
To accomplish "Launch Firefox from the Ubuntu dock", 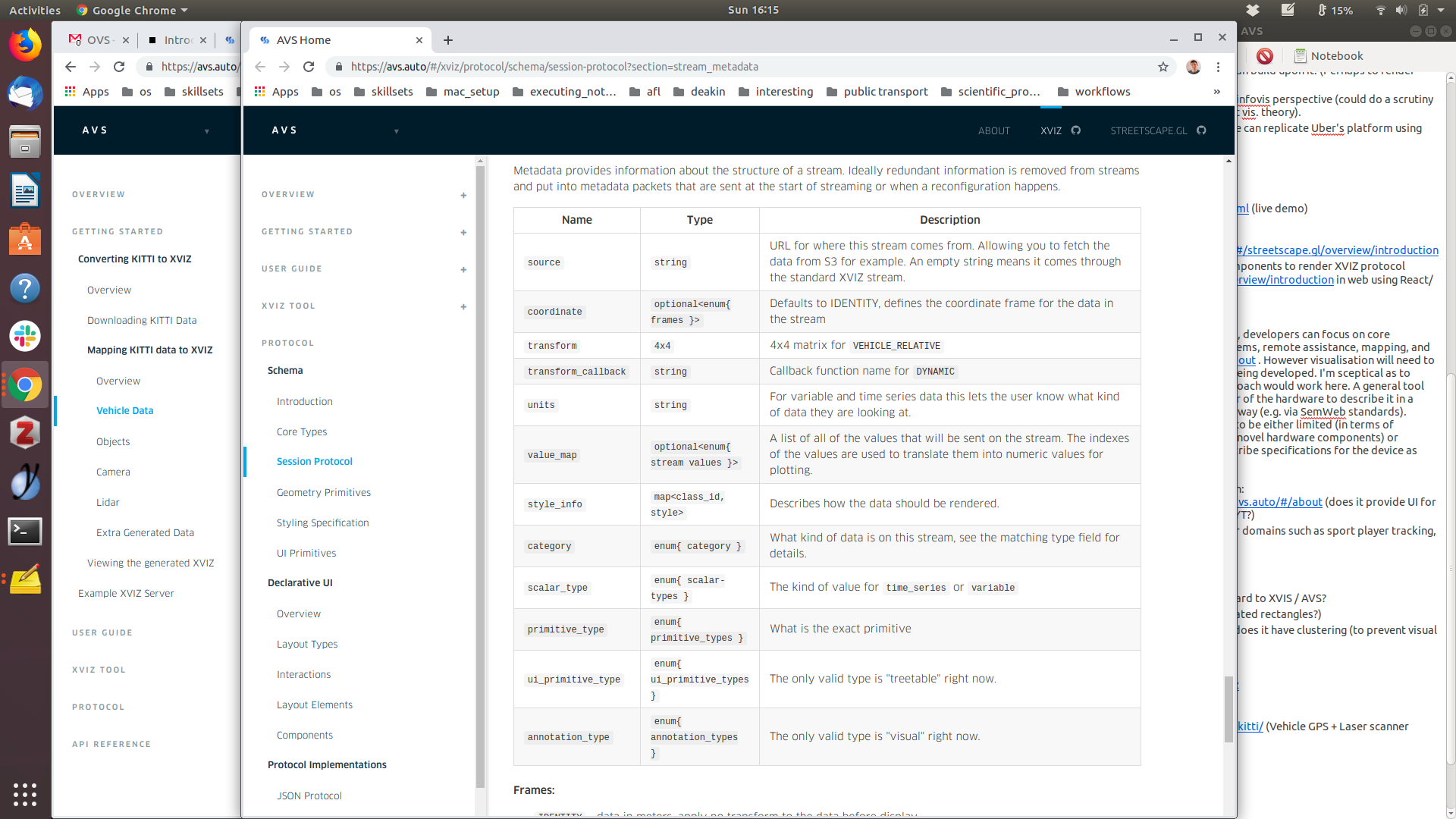I will click(x=24, y=45).
